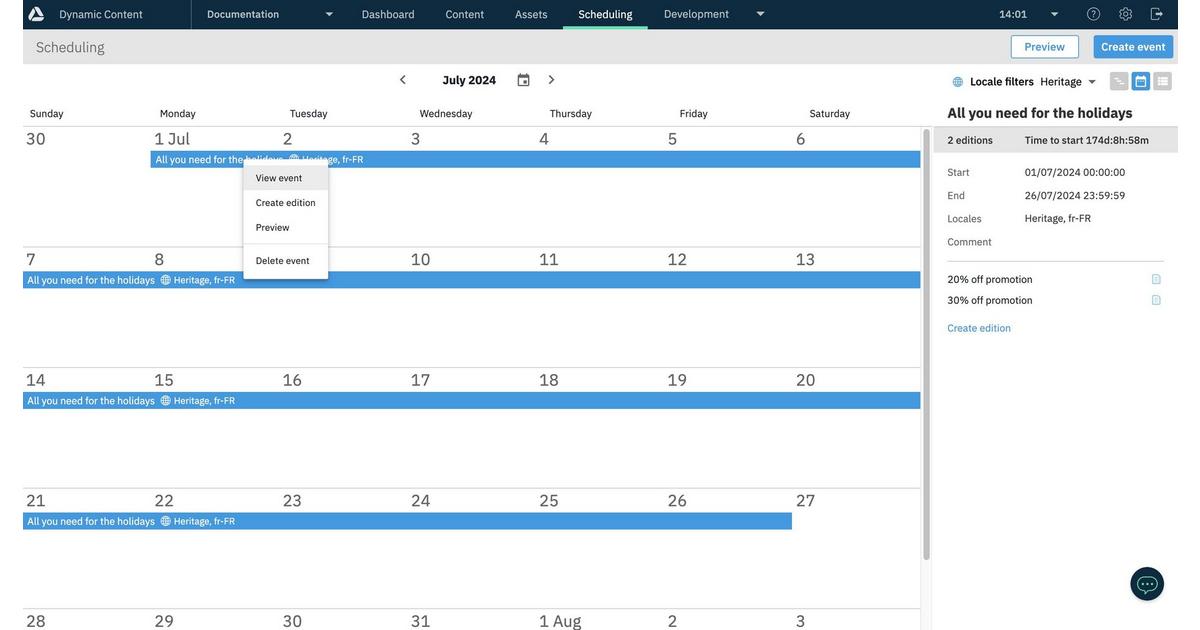Click the Dynamic Content title text
This screenshot has width=1200, height=630.
(x=101, y=14)
